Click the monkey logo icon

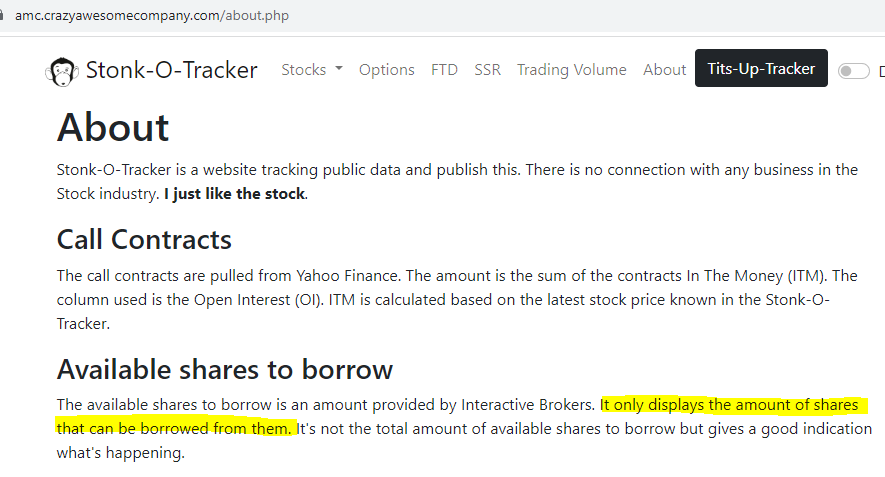tap(62, 70)
